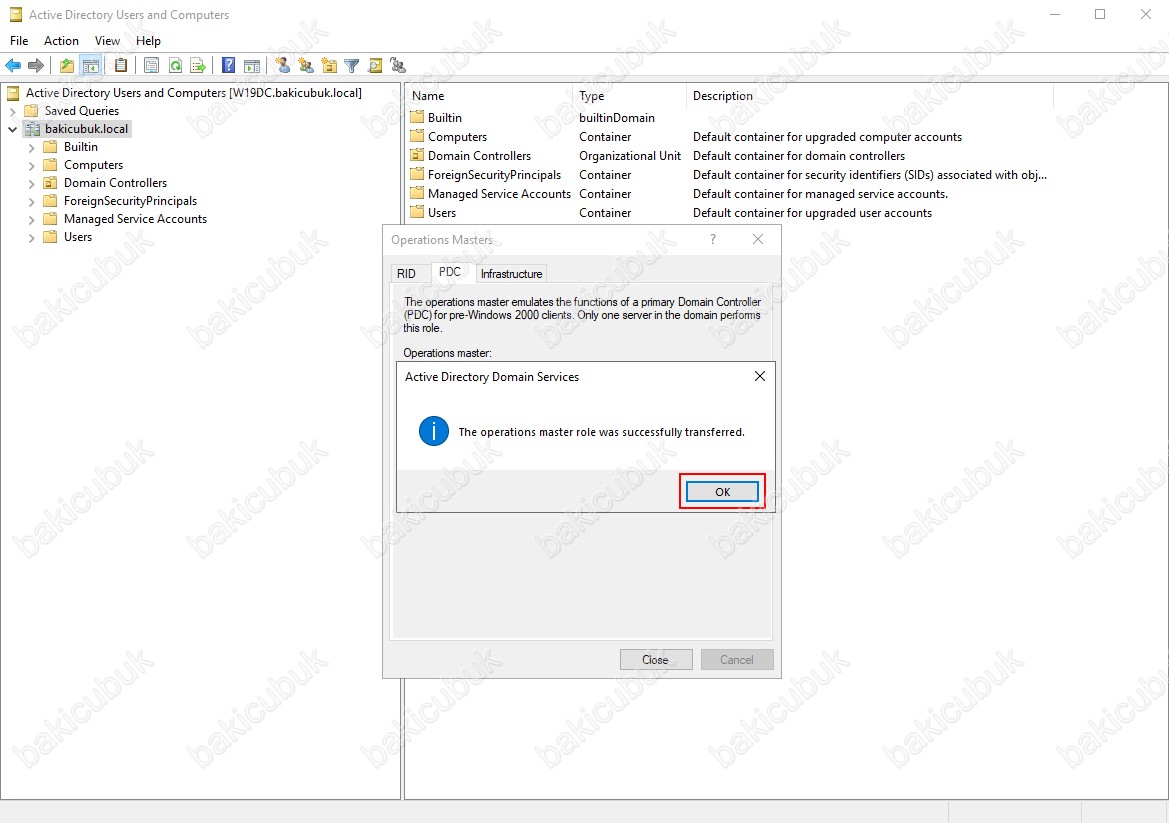
Task: Select the Domain Controllers row name in the list
Action: [x=479, y=156]
